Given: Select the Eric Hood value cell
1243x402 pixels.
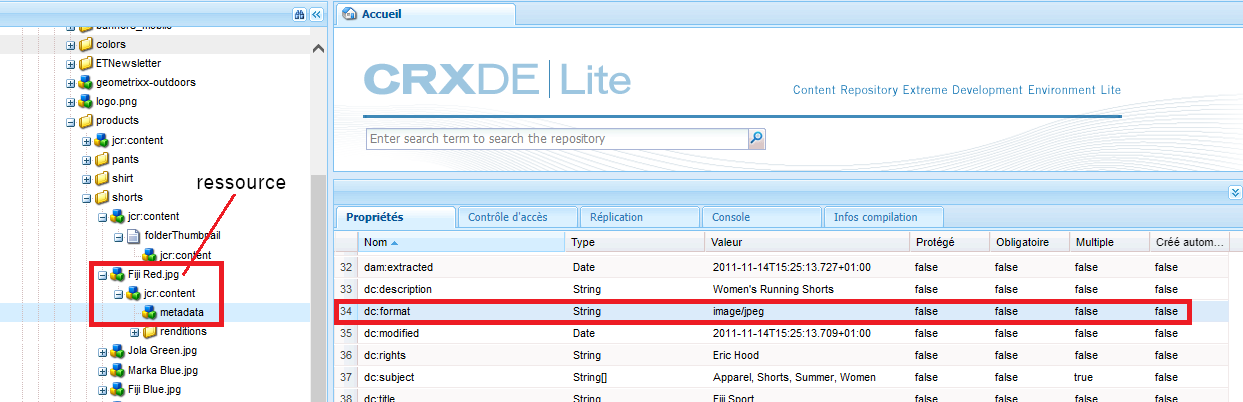Looking at the screenshot, I should [735, 356].
